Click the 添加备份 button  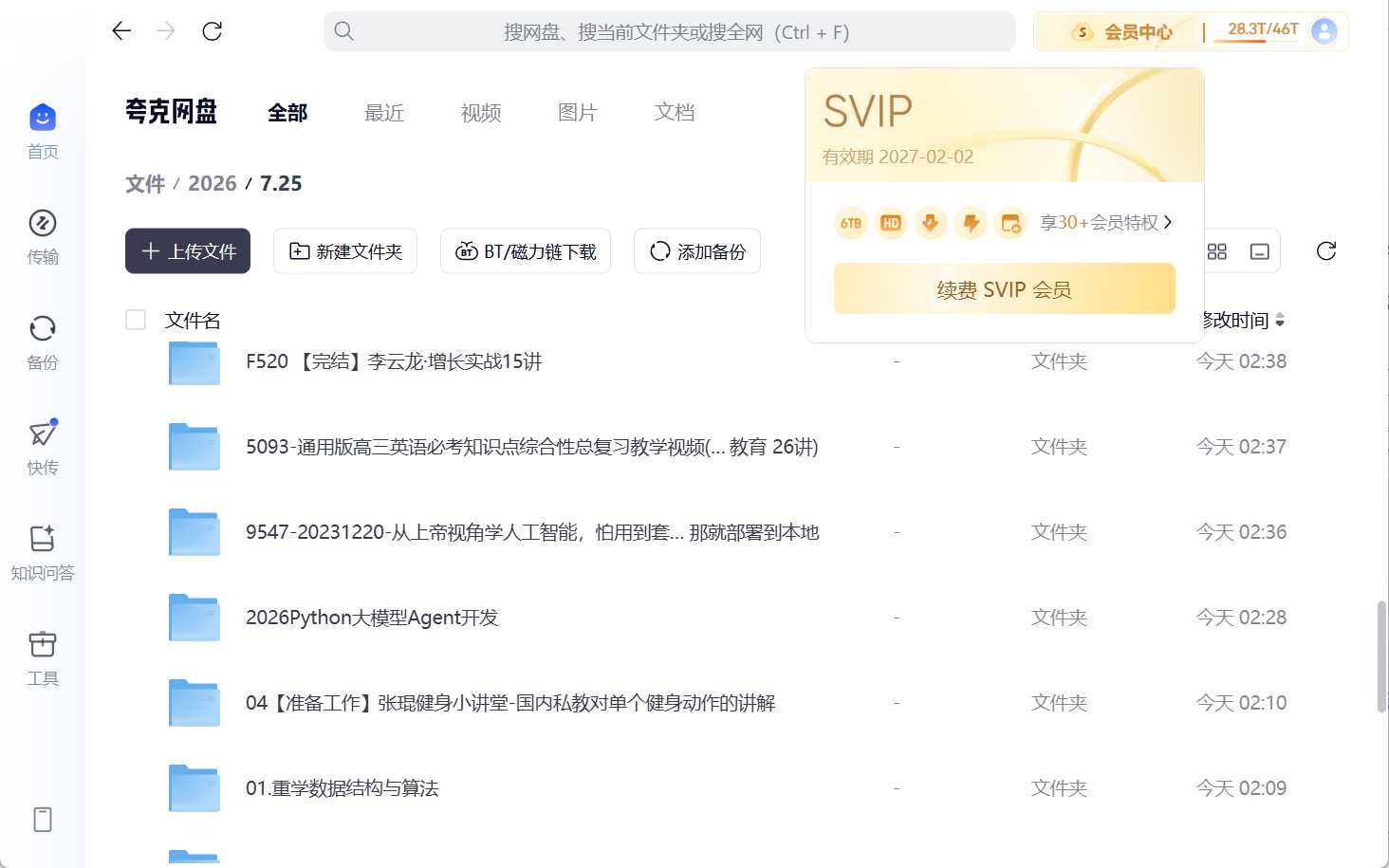(x=697, y=251)
